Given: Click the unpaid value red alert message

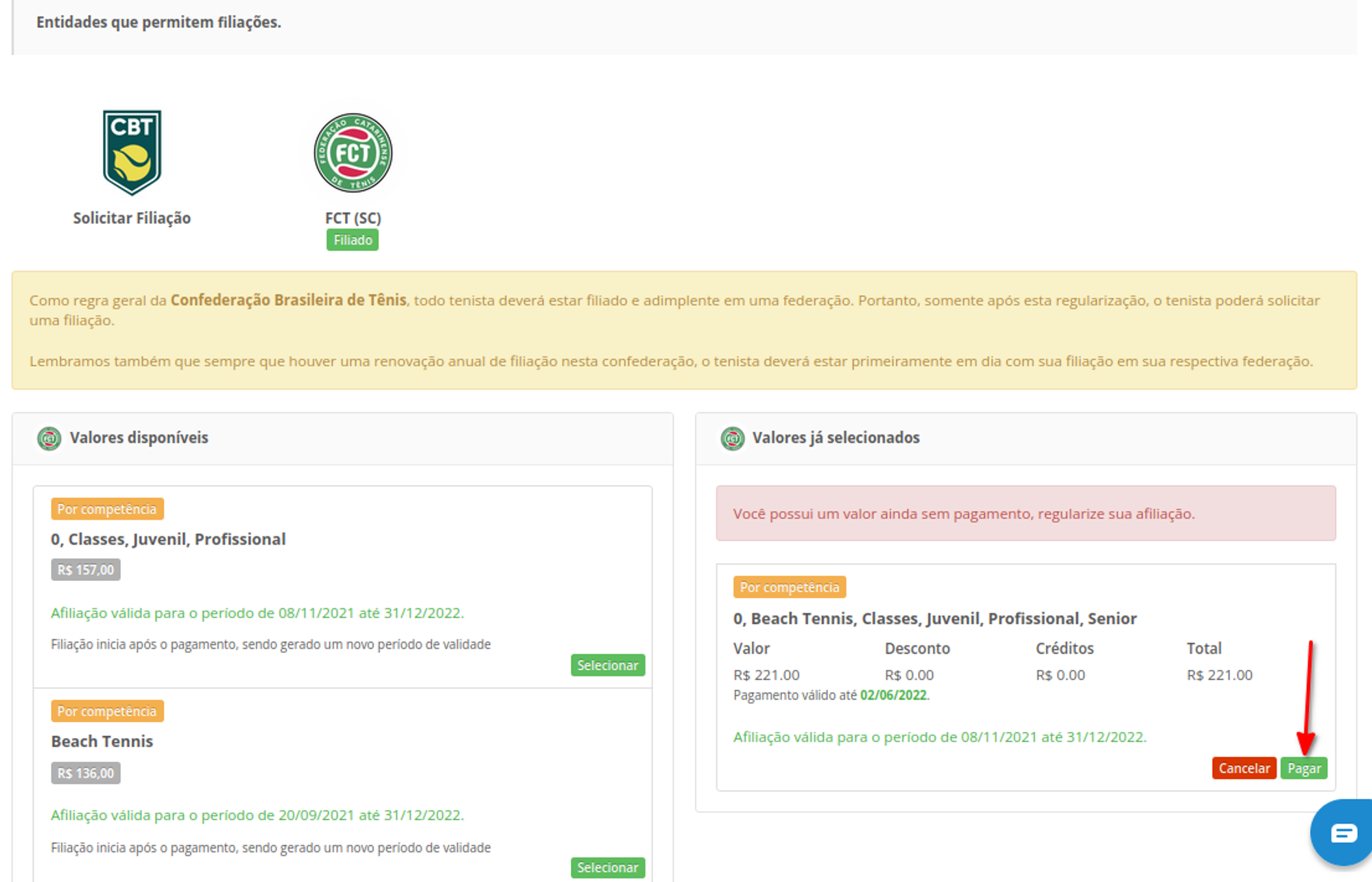Looking at the screenshot, I should 963,514.
